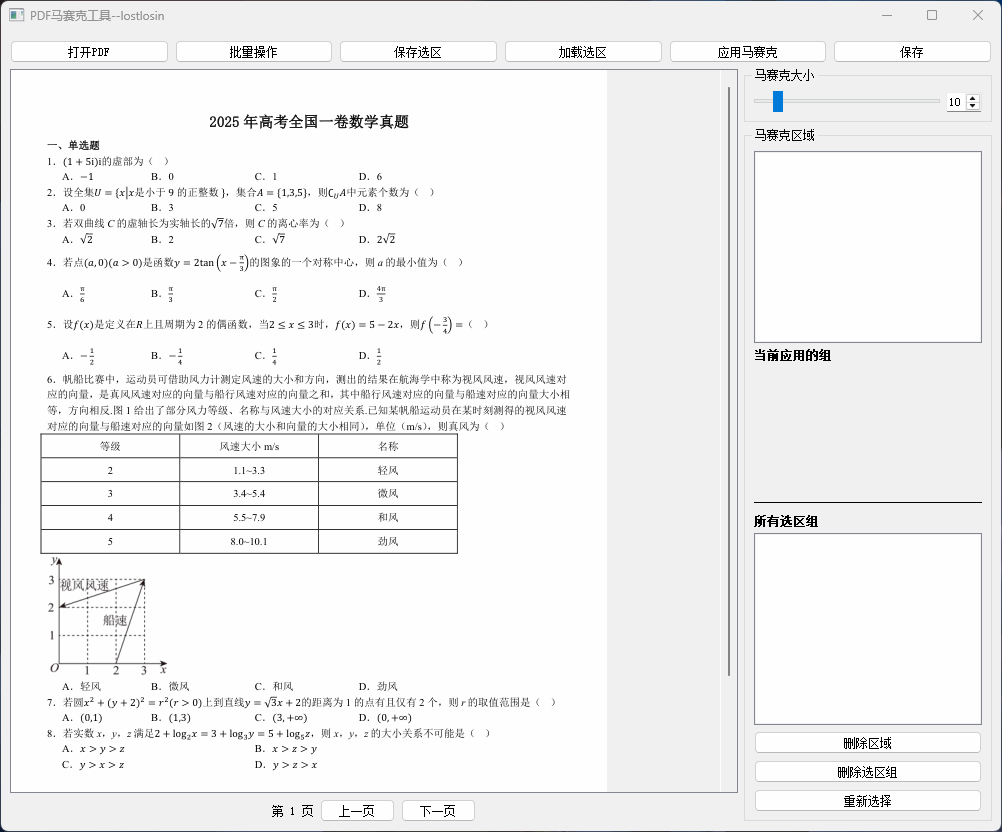Increase mosaic size with the up stepper arrow
This screenshot has height=832, width=1002.
974,96
